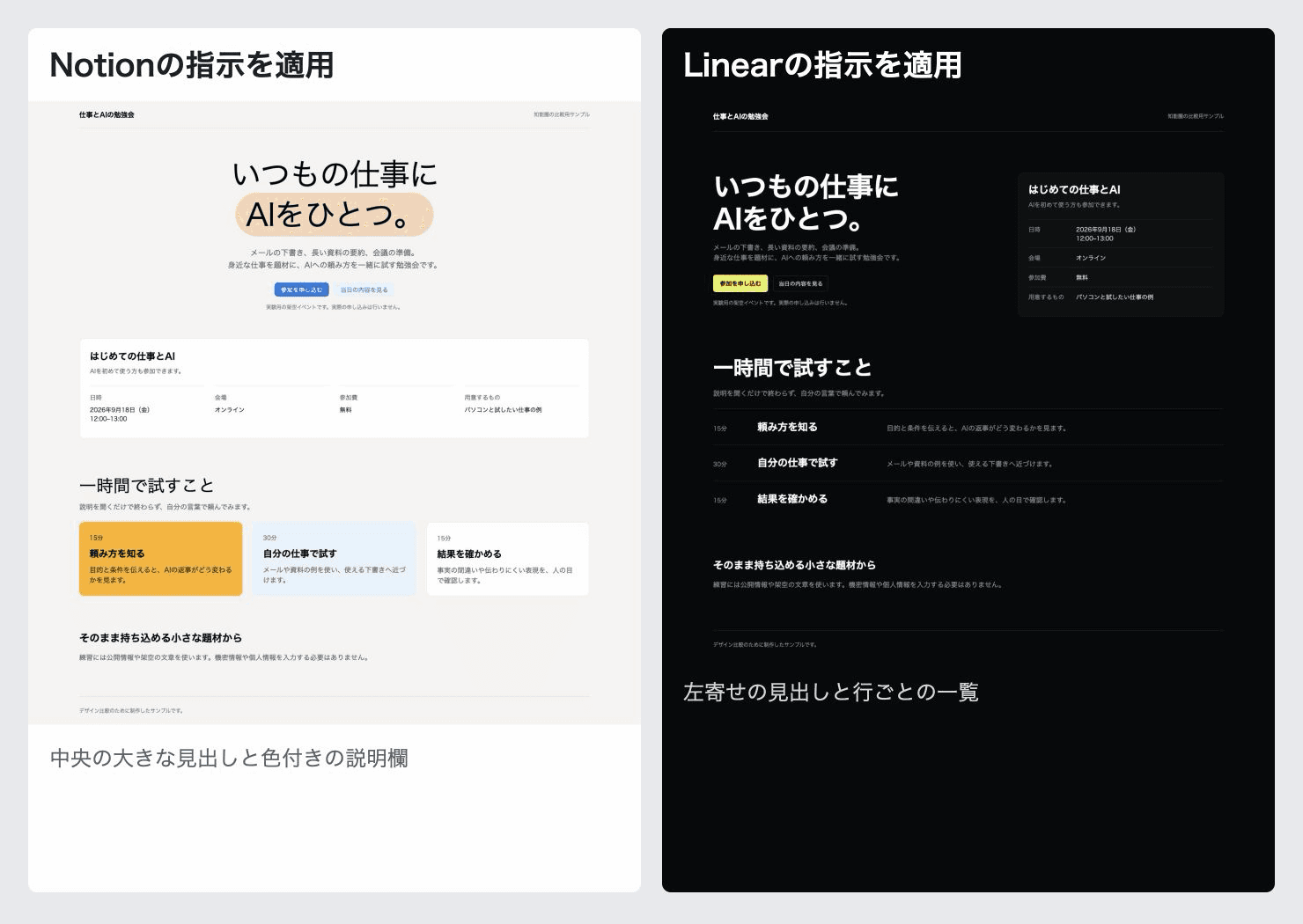The image size is (1303, 924).
Task: Click the 頼み方を知る row in Linear list
Action: 968,428
